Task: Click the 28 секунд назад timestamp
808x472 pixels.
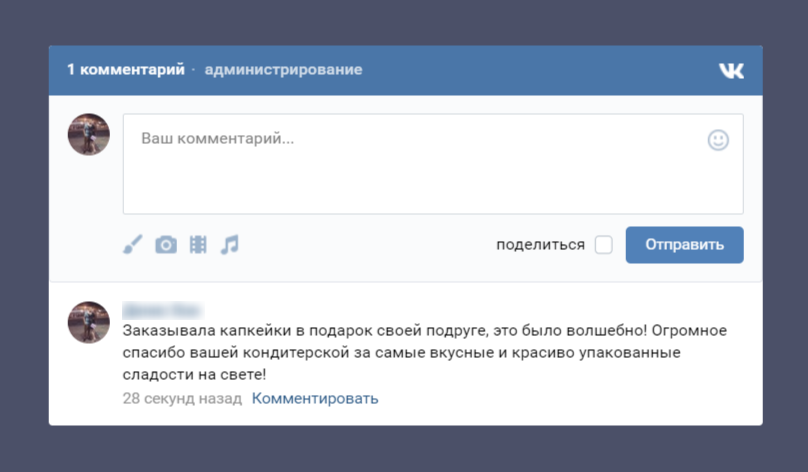Action: (182, 399)
